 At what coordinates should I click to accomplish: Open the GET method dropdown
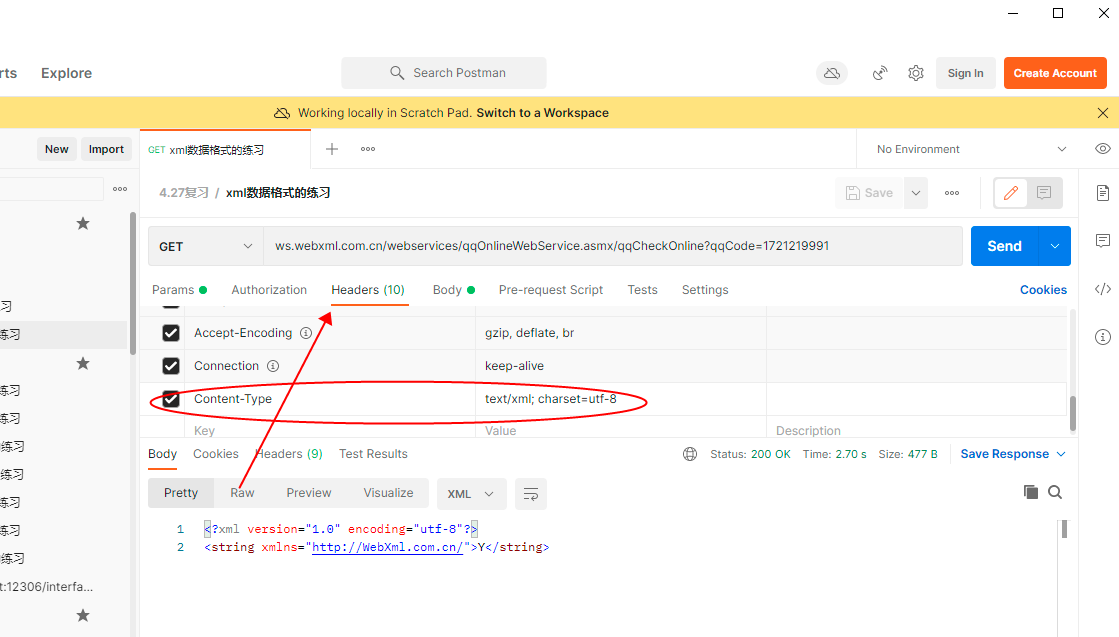click(x=206, y=246)
